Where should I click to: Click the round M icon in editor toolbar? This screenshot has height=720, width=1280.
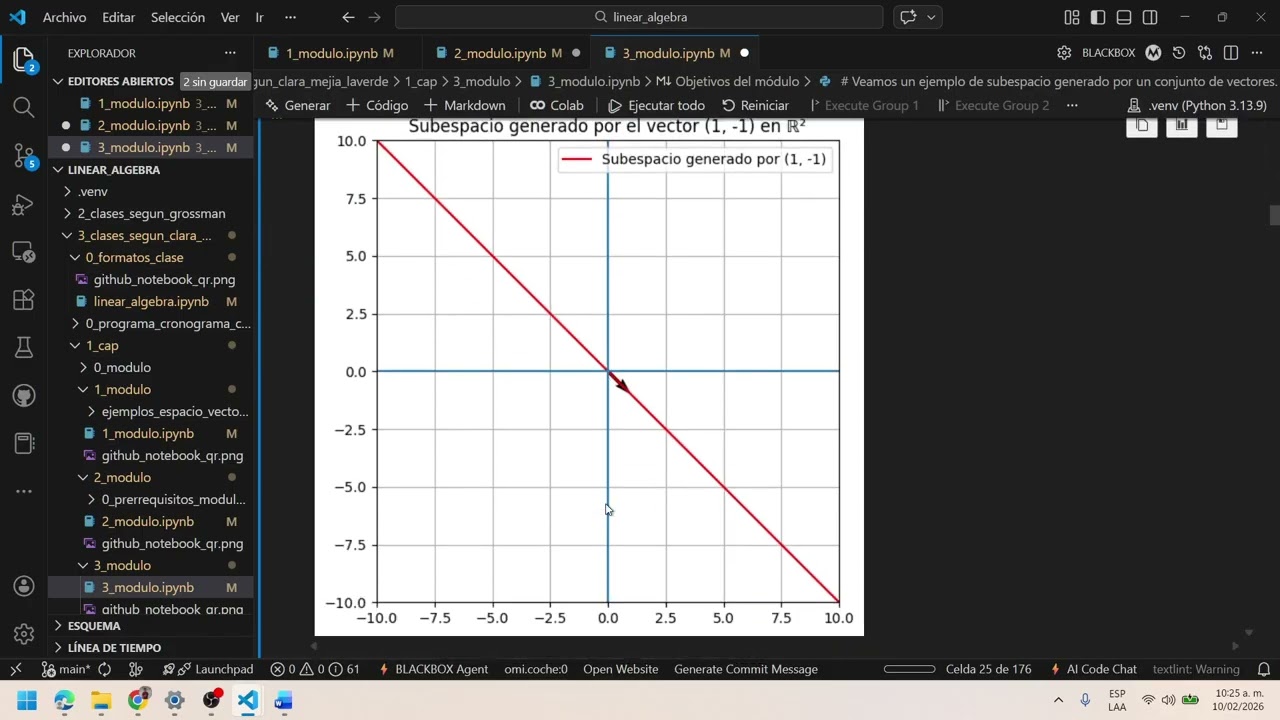click(x=1153, y=53)
